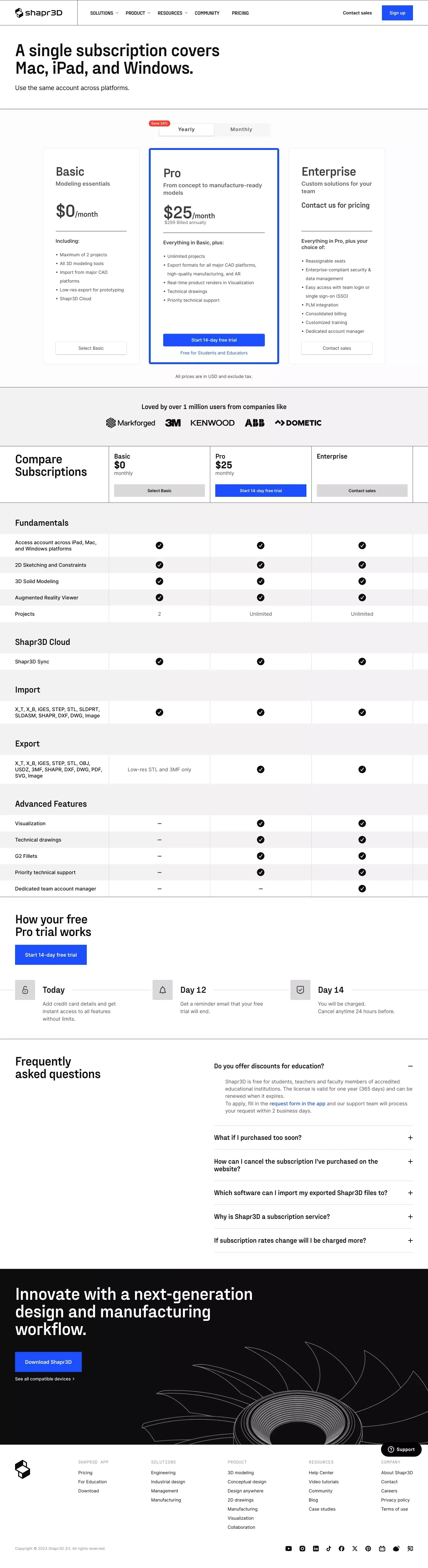Click the Download Shapr3D button

(48, 1362)
